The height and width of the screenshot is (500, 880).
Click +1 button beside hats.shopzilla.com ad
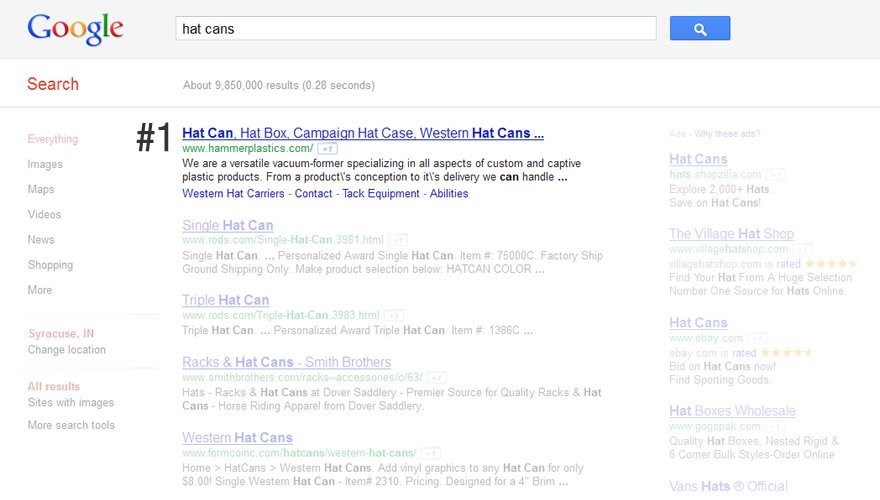coord(776,175)
